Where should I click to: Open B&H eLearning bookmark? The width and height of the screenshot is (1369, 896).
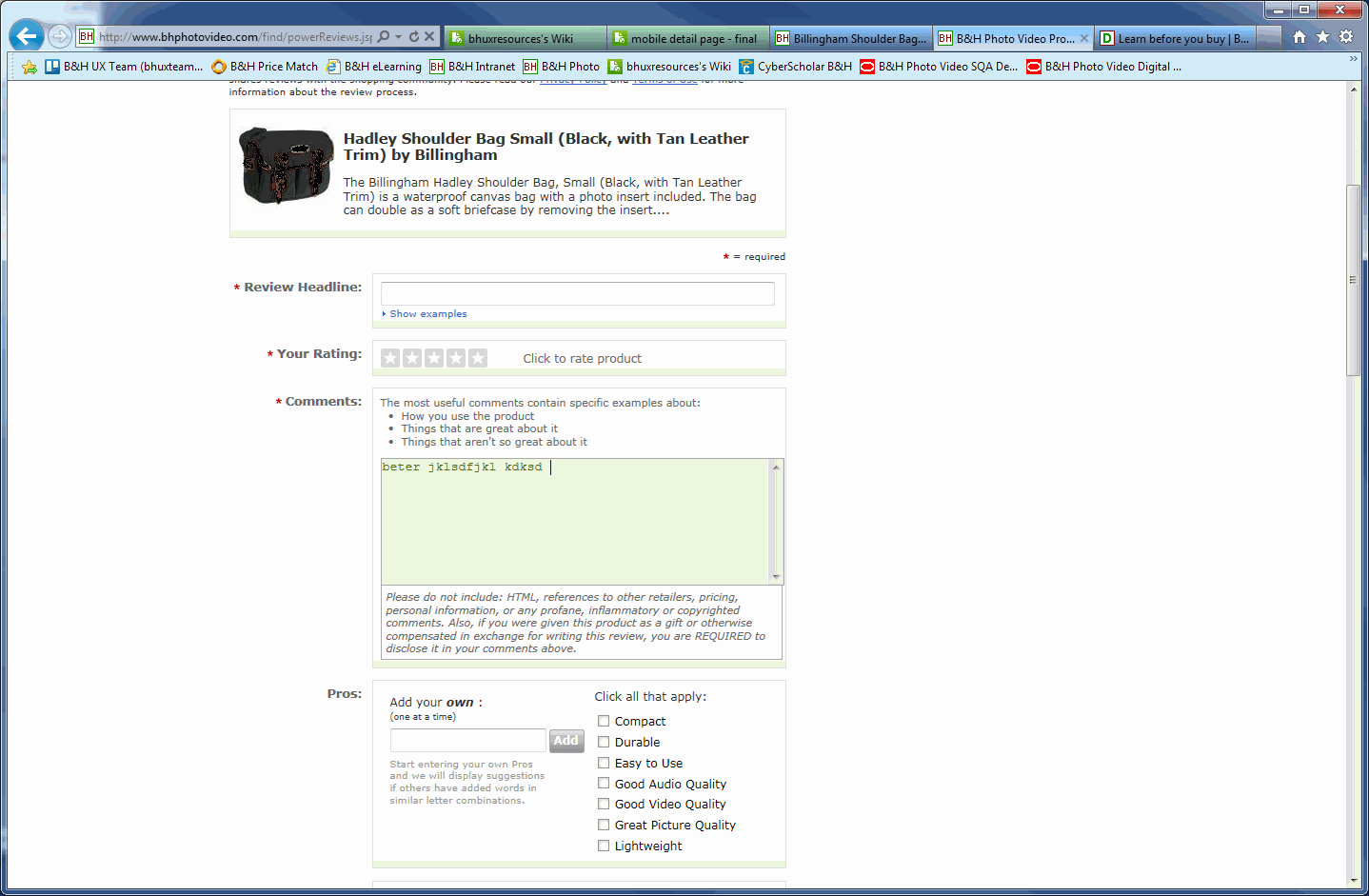373,67
